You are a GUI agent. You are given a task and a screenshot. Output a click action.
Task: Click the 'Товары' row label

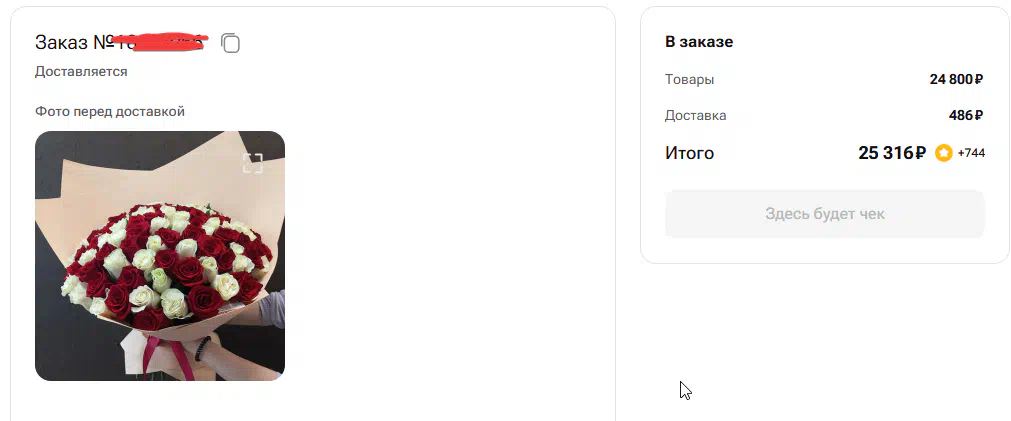point(689,80)
